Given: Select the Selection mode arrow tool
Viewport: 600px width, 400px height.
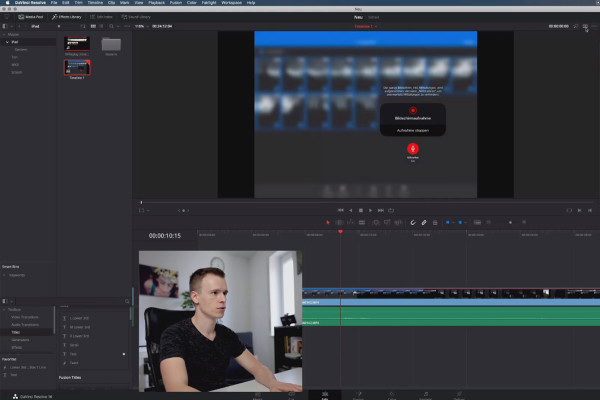Looking at the screenshot, I should pos(328,222).
